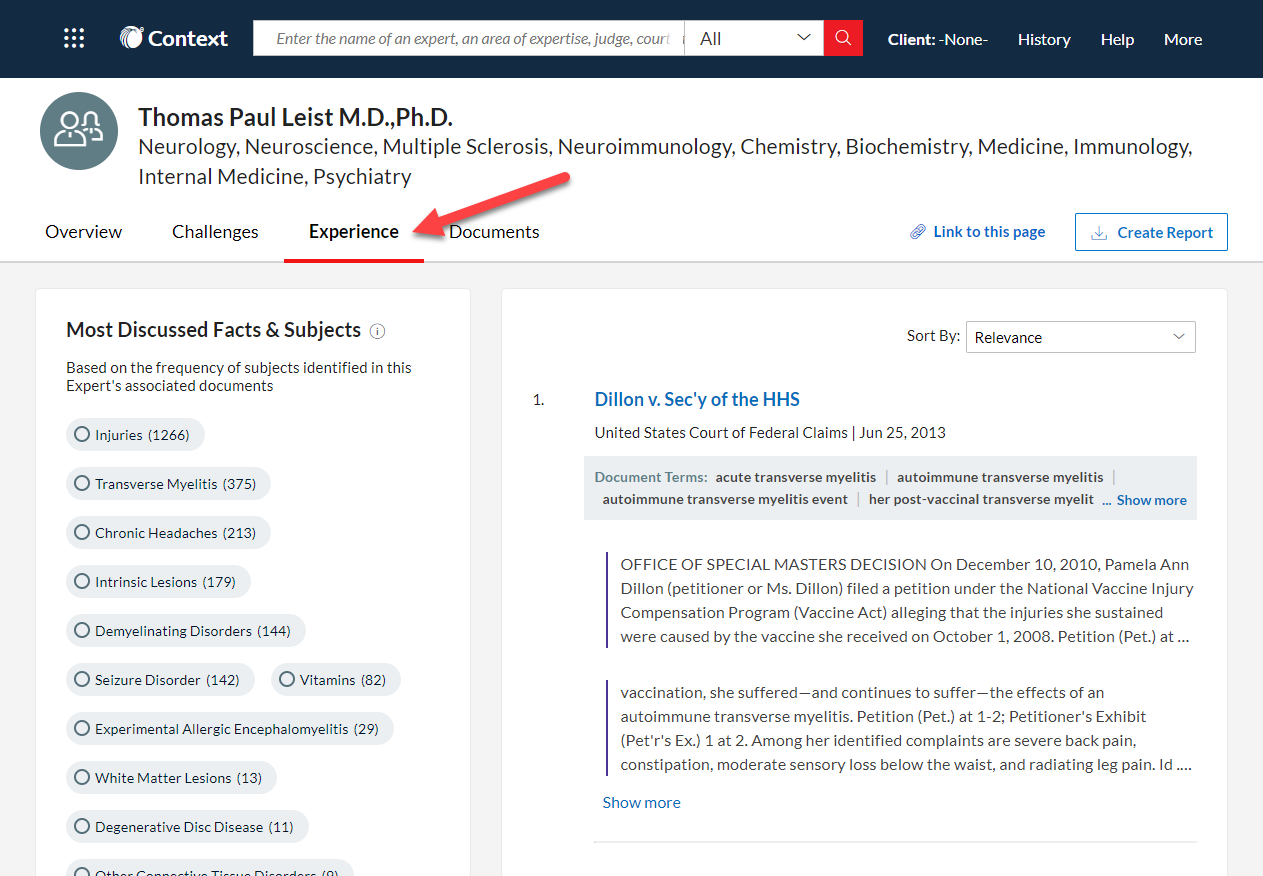Open the Sort By Relevance dropdown
Image resolution: width=1263 pixels, height=876 pixels.
click(1080, 337)
